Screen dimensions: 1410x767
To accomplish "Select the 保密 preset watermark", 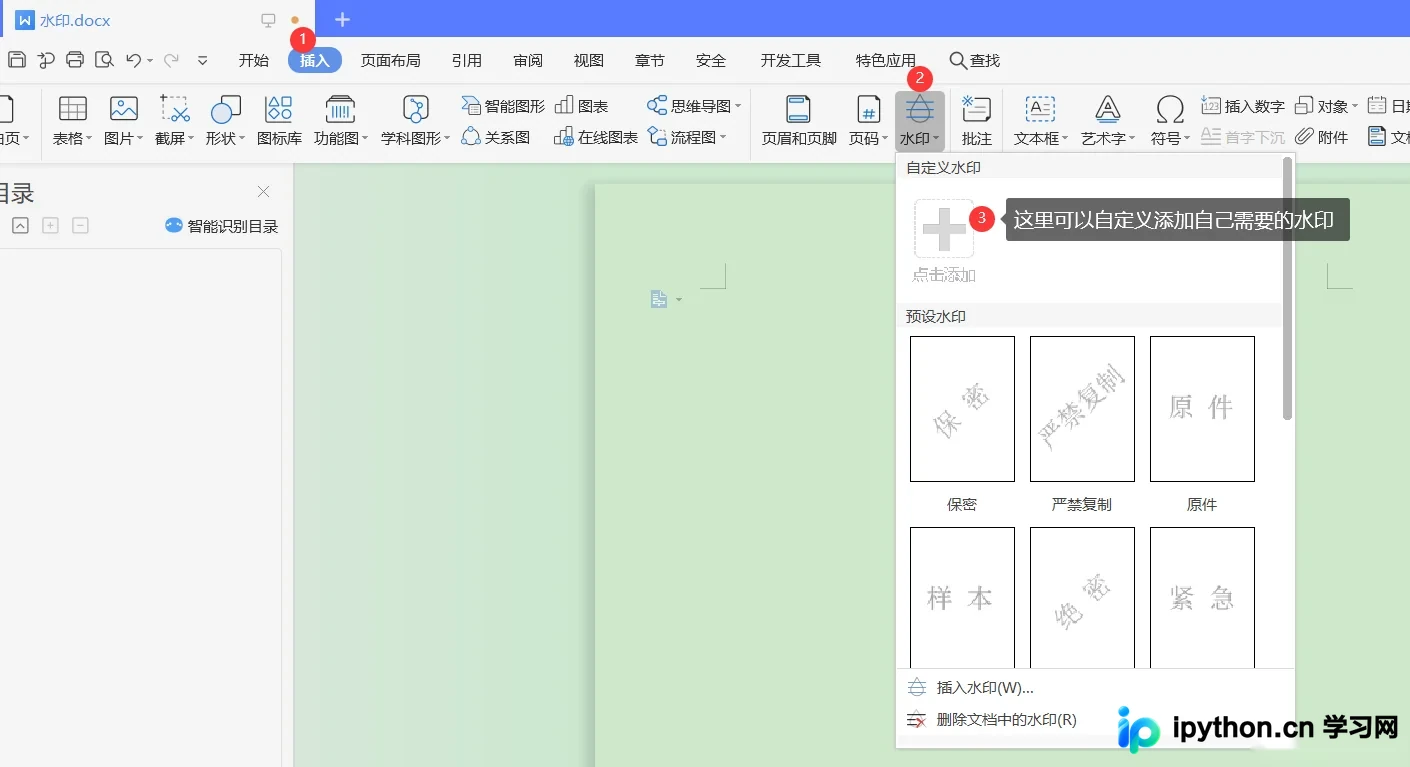I will click(x=962, y=409).
